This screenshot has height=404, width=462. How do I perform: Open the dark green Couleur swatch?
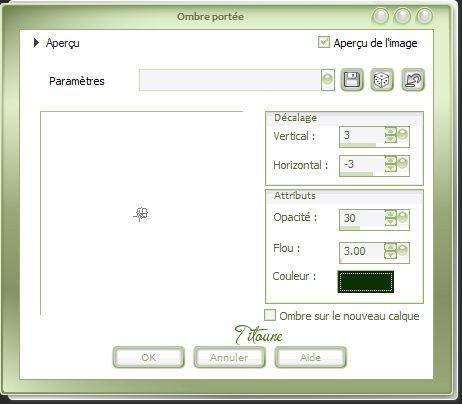click(x=366, y=282)
